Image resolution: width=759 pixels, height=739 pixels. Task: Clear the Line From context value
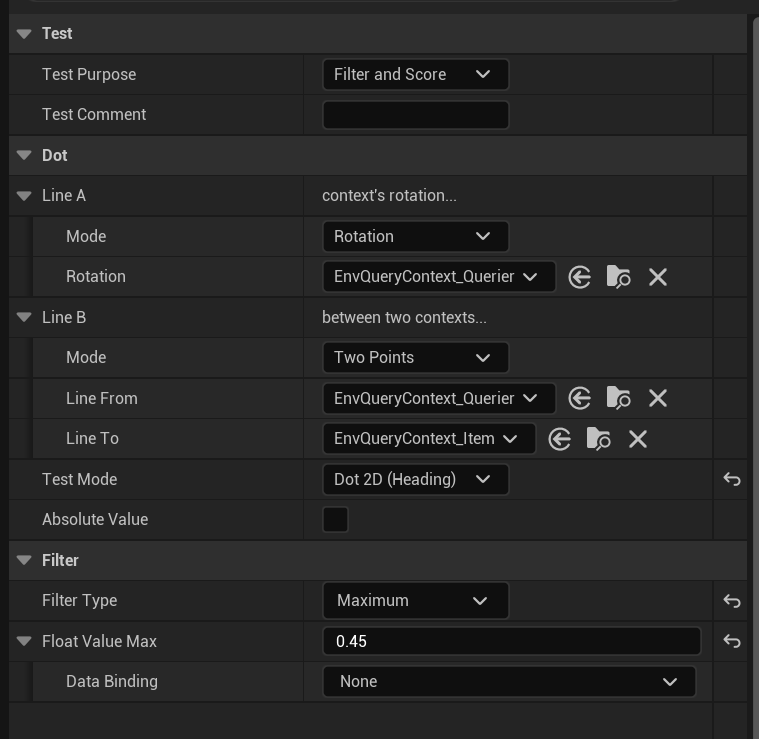pyautogui.click(x=657, y=398)
